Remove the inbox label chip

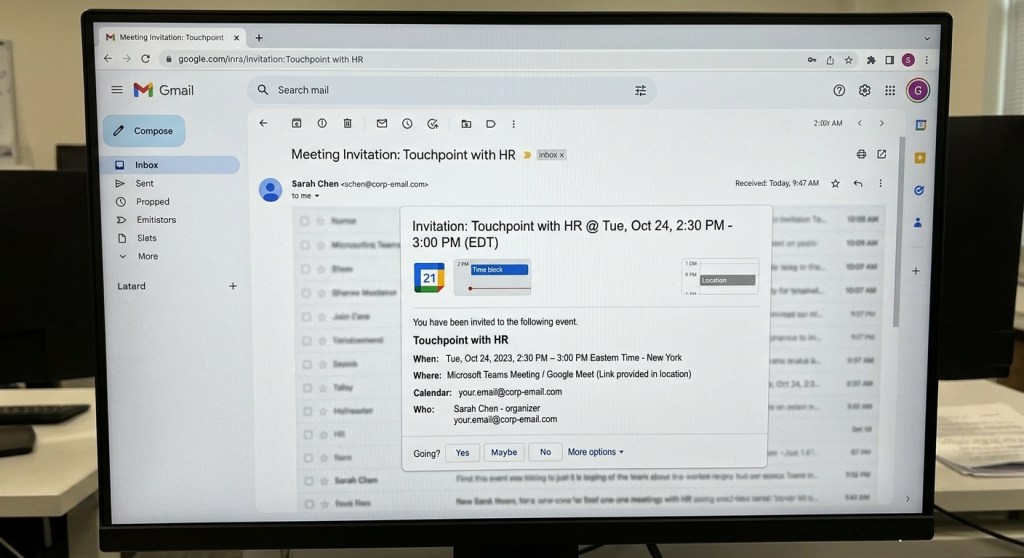point(562,156)
